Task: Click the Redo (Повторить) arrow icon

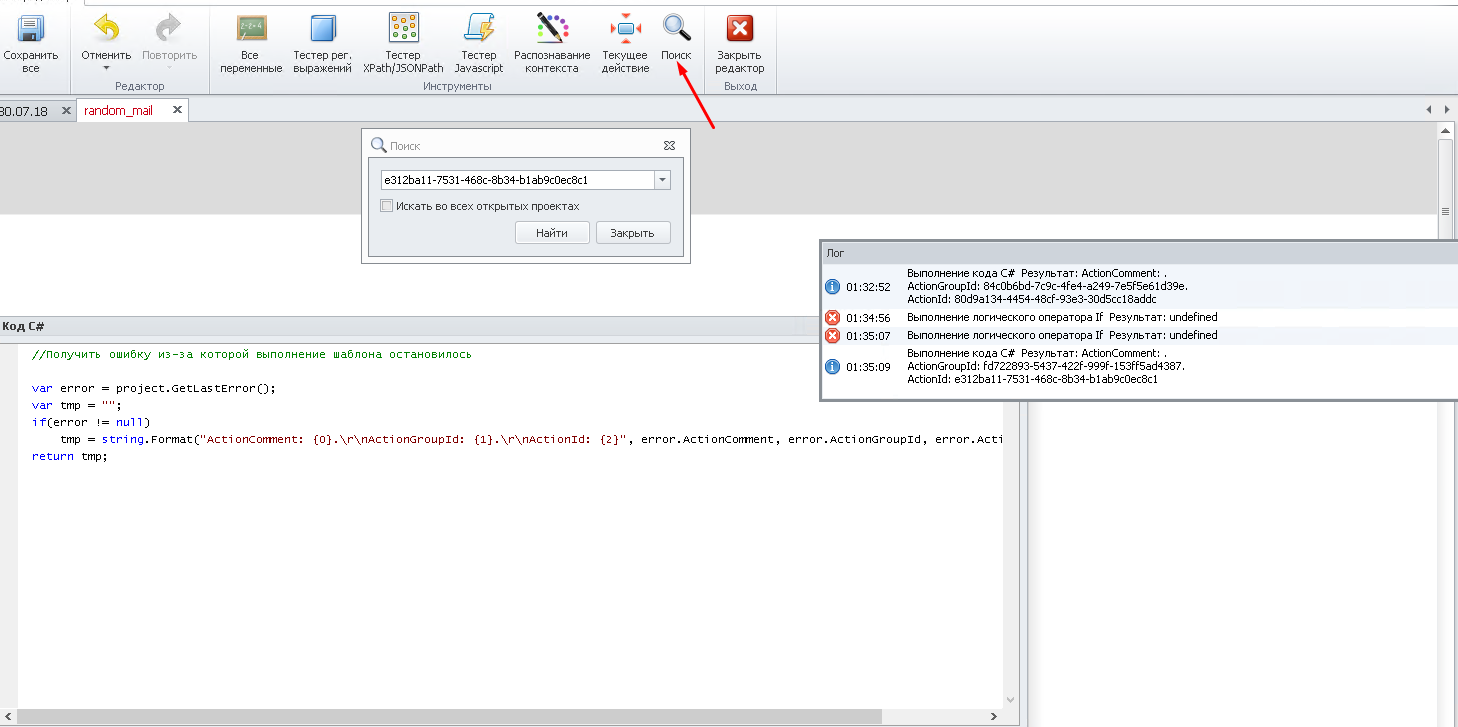Action: (x=169, y=27)
